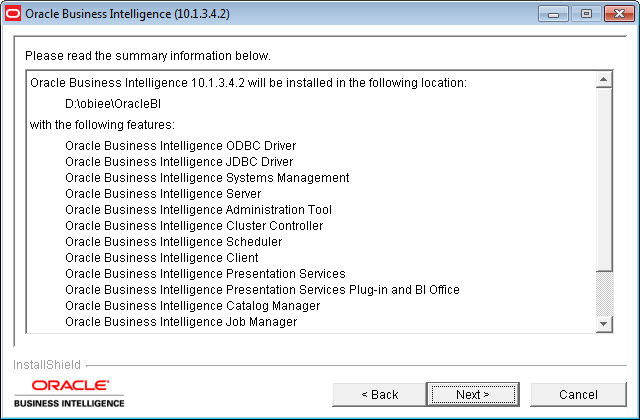The image size is (640, 420).
Task: Go back with the Back button
Action: coord(379,394)
